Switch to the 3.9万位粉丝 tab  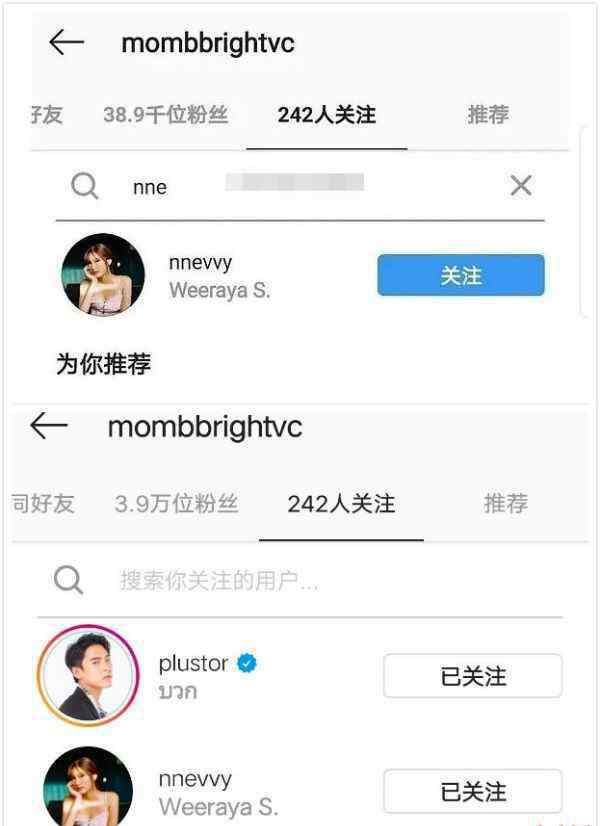click(176, 504)
